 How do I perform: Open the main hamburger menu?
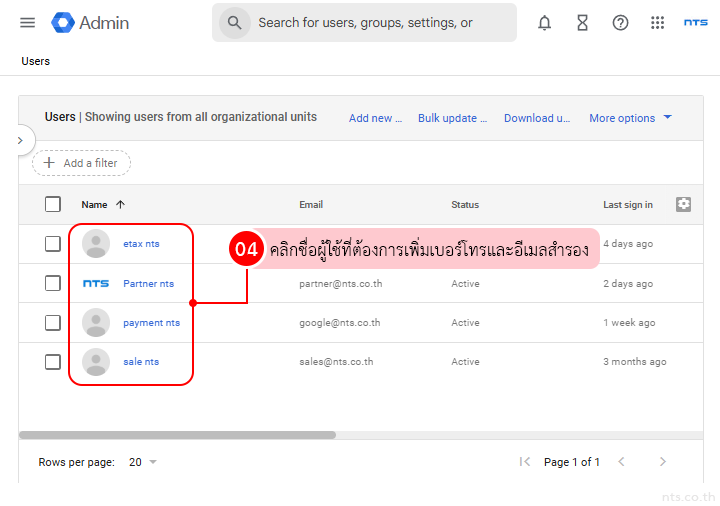pos(27,22)
